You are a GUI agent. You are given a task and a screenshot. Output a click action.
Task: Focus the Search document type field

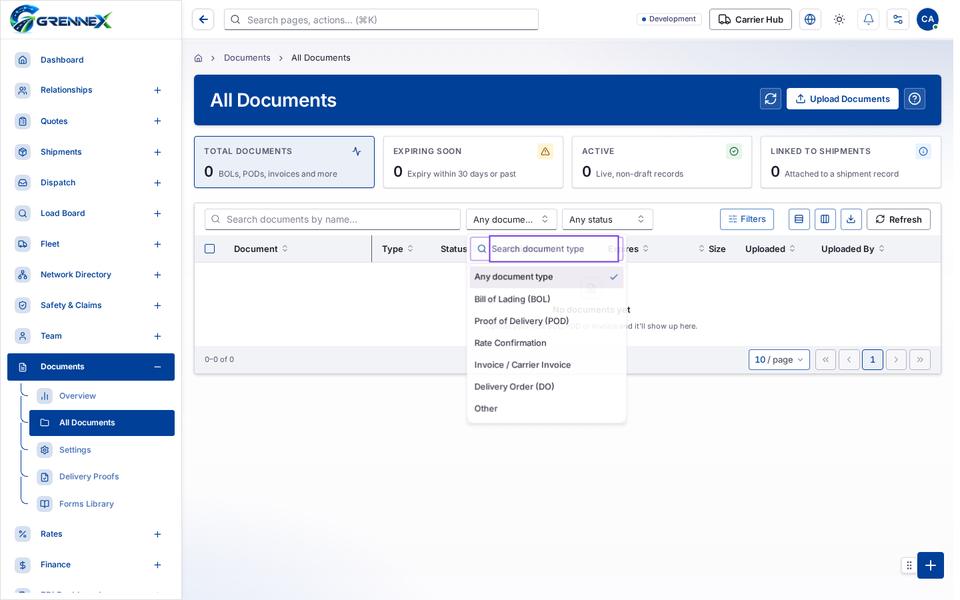point(553,249)
